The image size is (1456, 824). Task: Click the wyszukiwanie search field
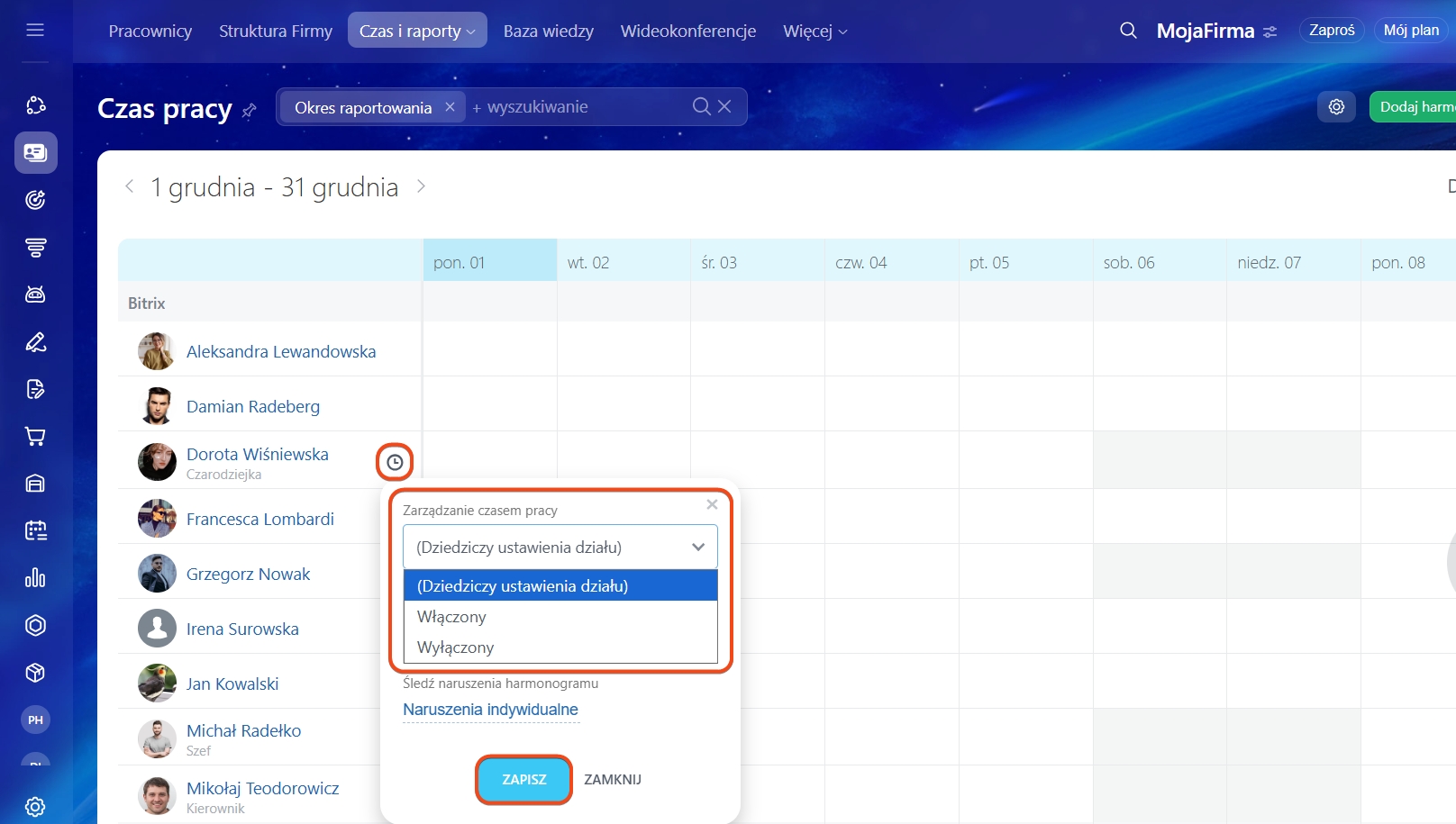[577, 107]
